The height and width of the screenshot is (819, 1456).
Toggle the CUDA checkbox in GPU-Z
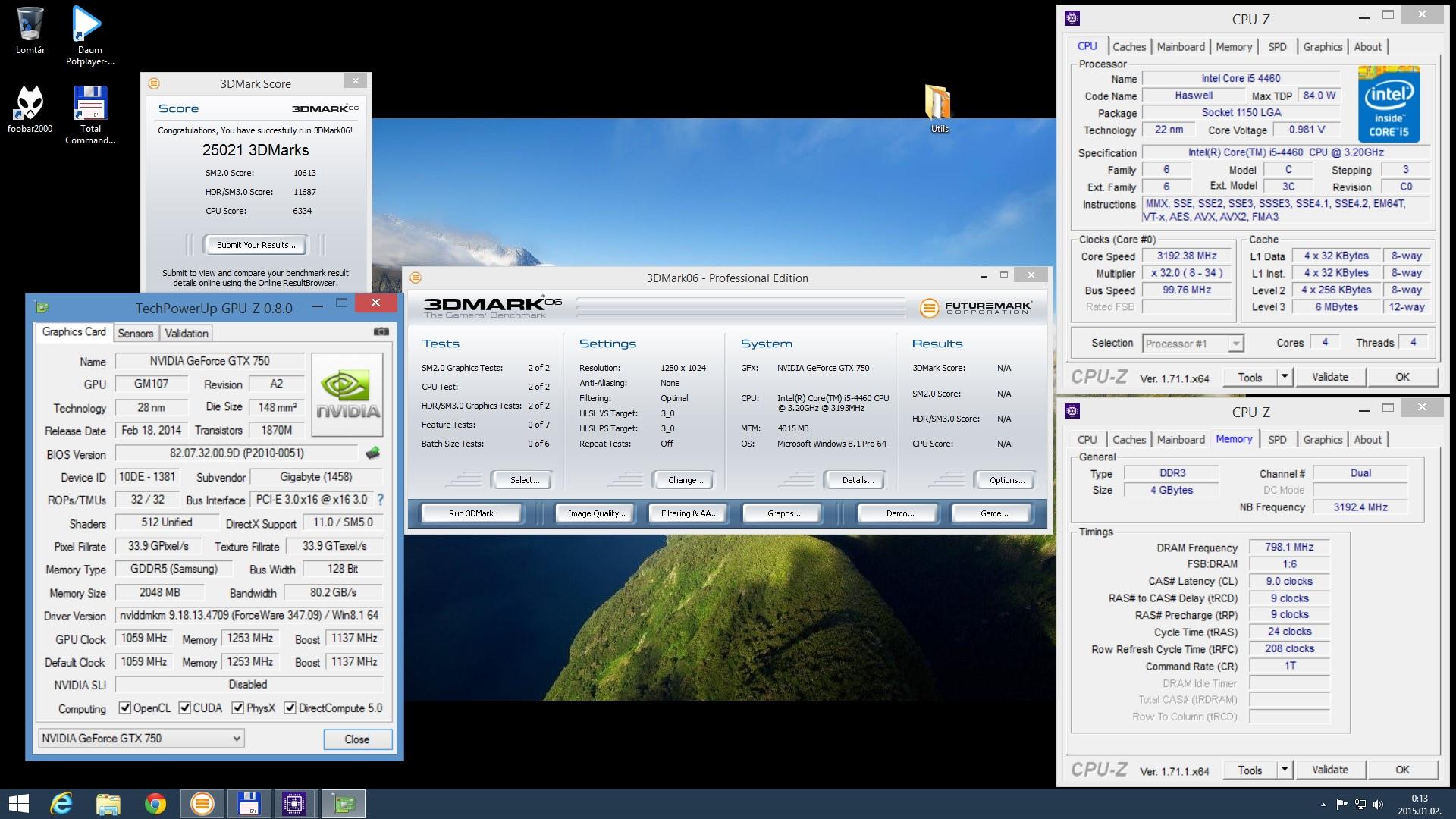click(184, 708)
